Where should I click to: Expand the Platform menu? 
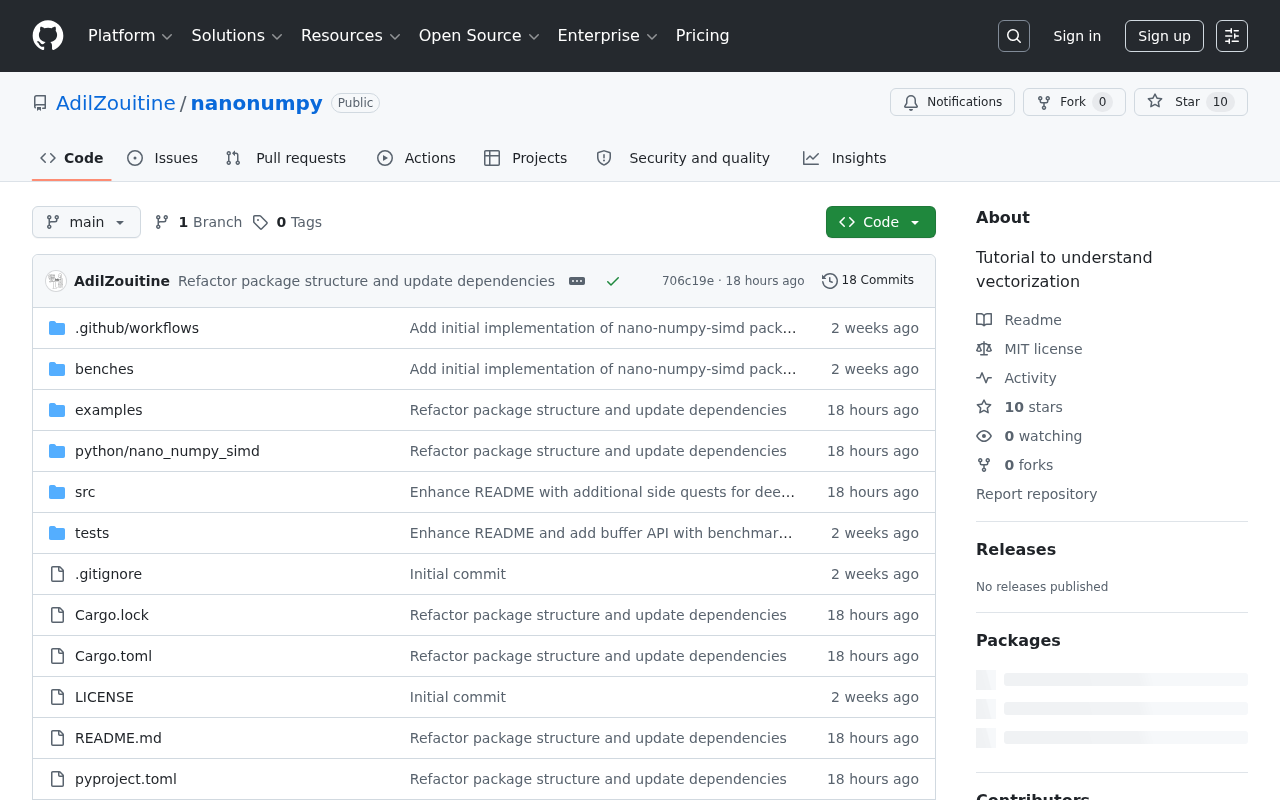point(130,36)
